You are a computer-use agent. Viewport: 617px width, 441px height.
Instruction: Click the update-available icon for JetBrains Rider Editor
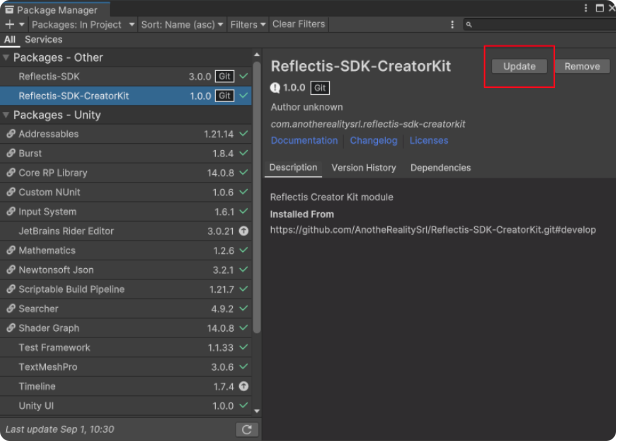coord(244,231)
